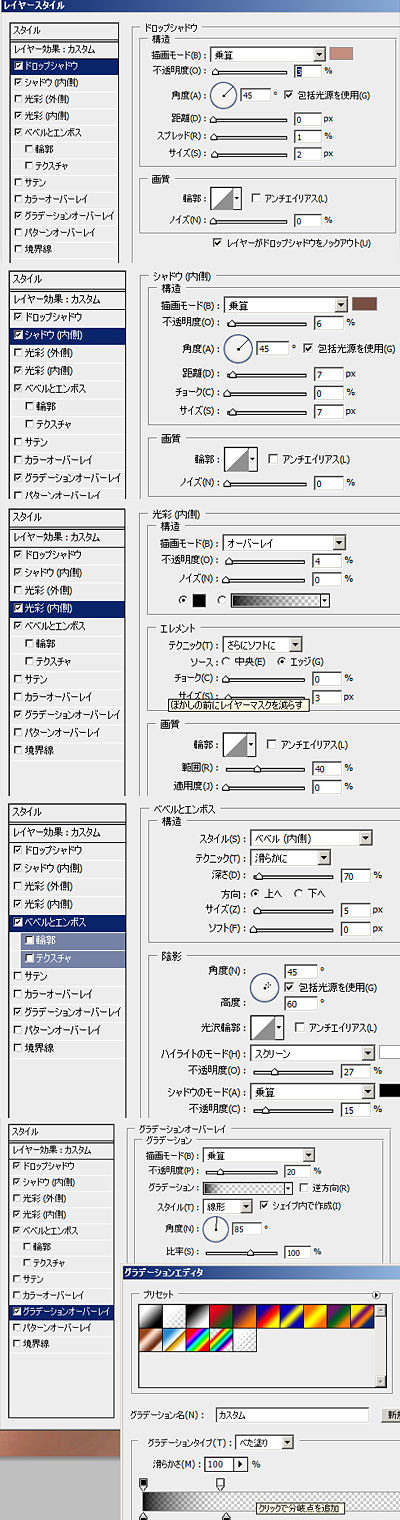
Task: Click the Gradient Overlay scale (比率) slider
Action: tap(242, 1253)
